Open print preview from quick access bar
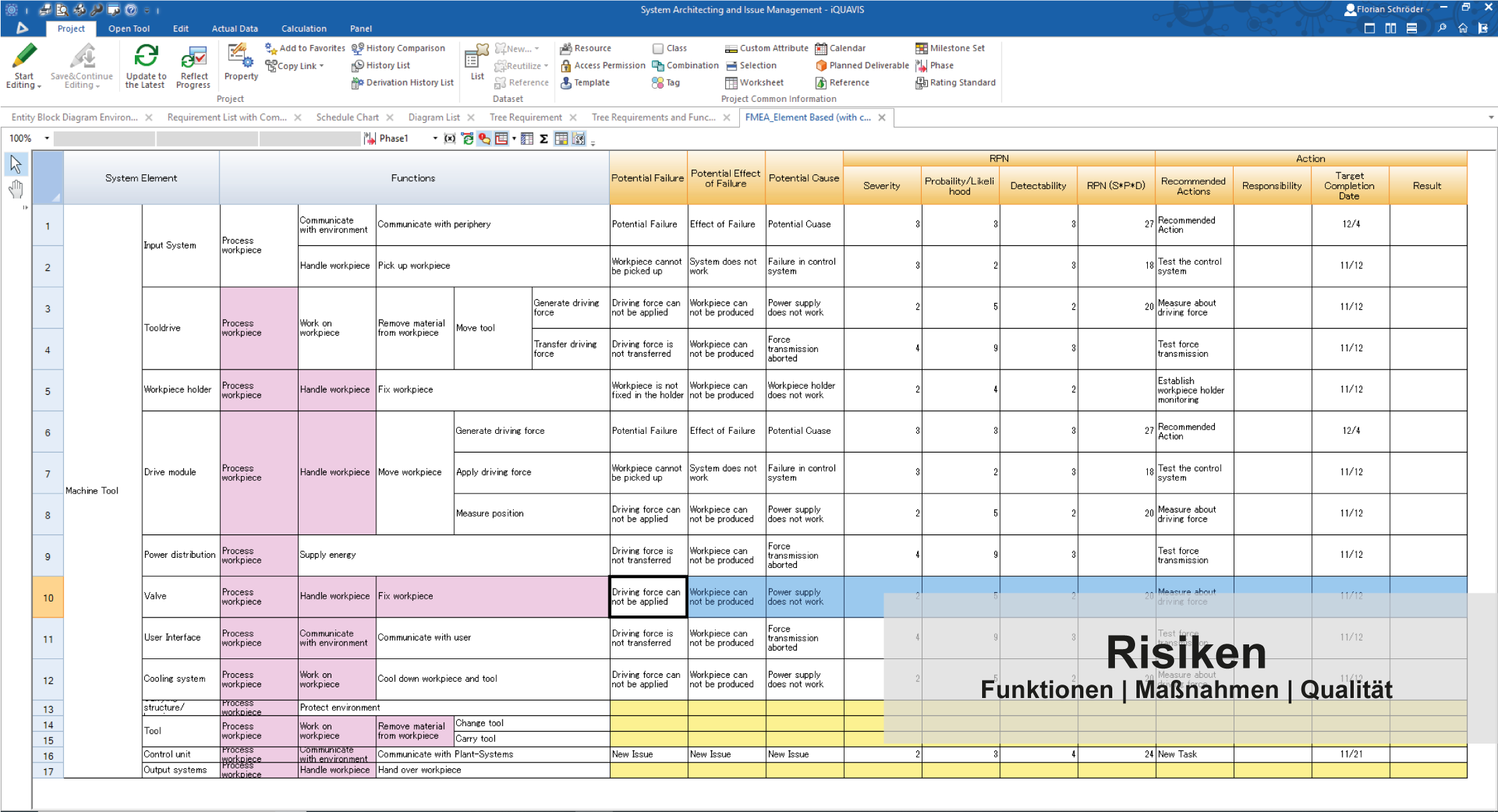The height and width of the screenshot is (812, 1498). pos(62,9)
